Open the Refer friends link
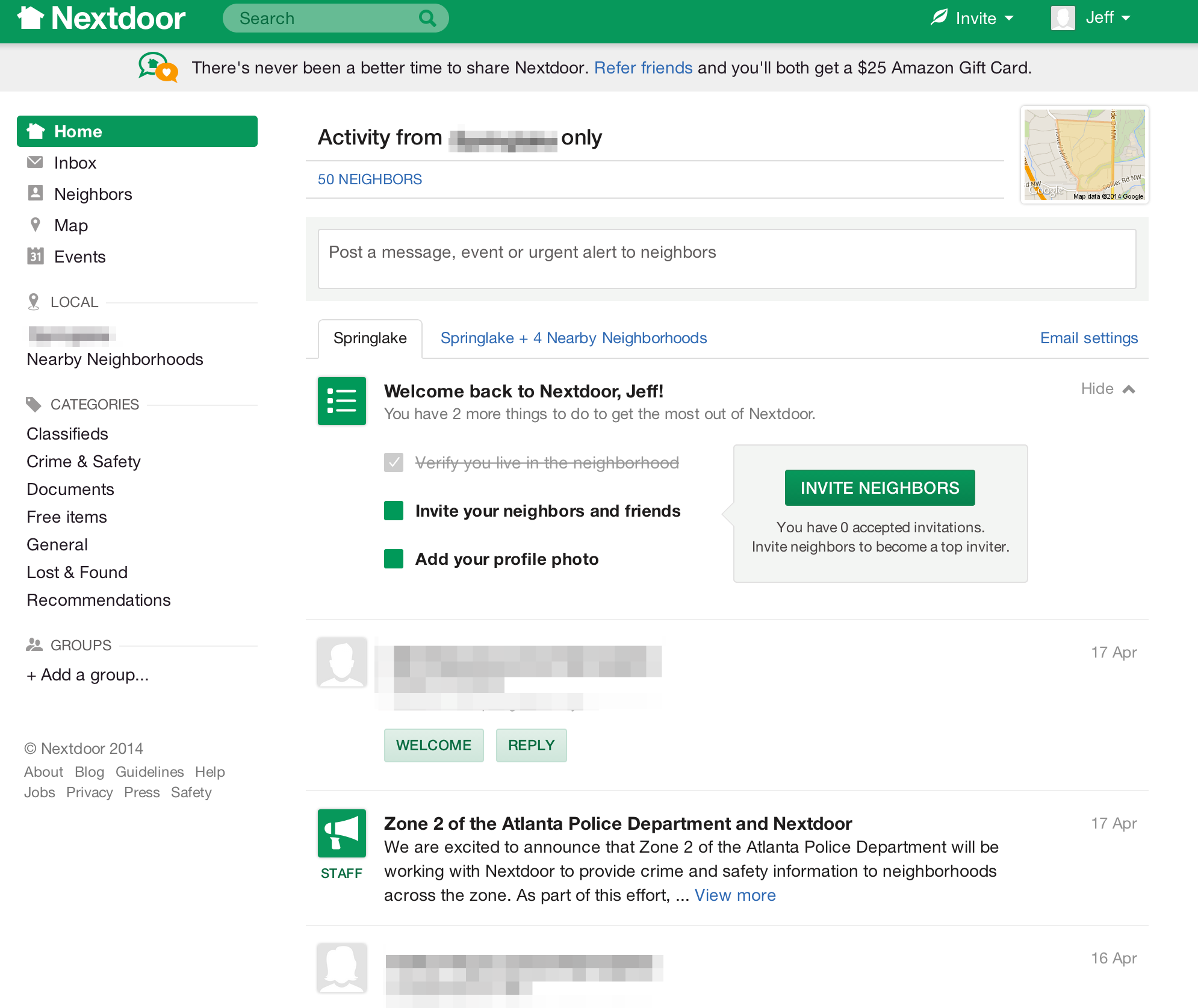1198x1008 pixels. (644, 67)
